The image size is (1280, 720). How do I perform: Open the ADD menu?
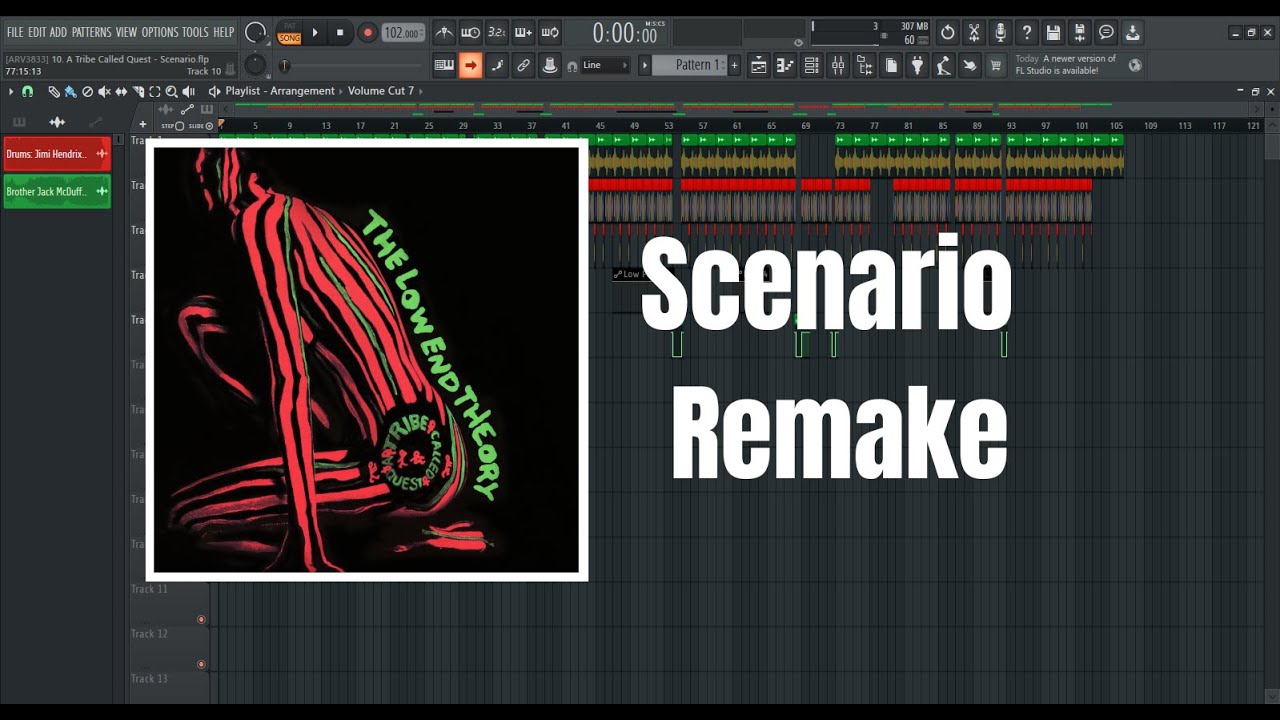coord(58,32)
